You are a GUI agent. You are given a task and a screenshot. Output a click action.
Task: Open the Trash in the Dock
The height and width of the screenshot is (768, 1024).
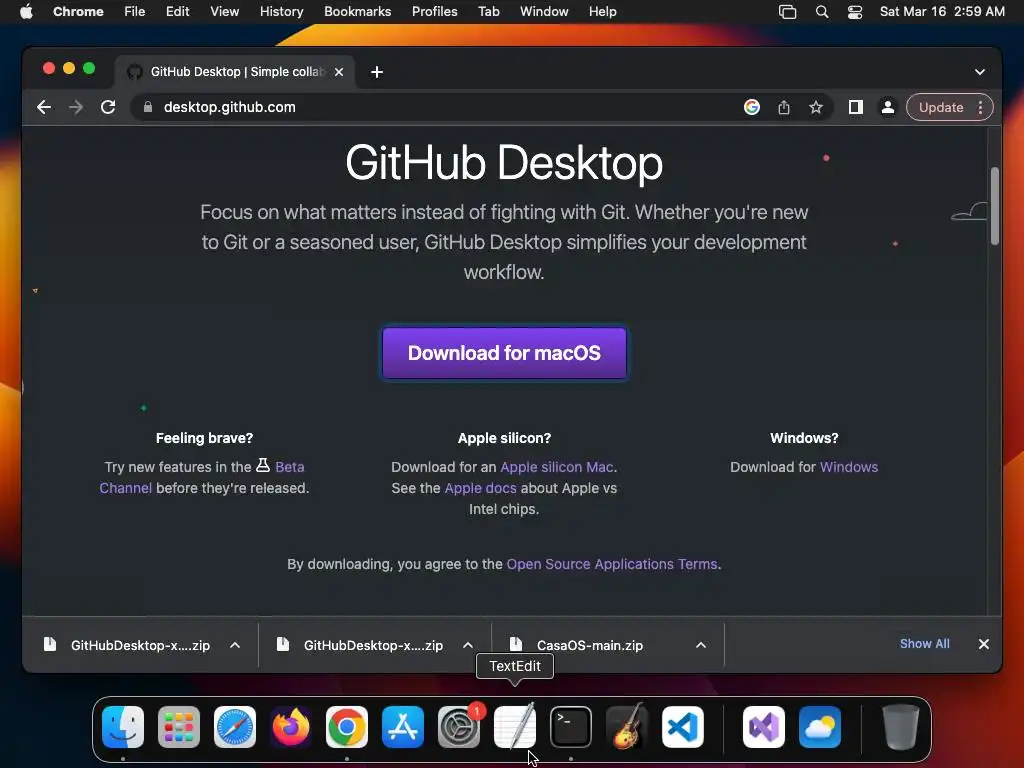[901, 727]
